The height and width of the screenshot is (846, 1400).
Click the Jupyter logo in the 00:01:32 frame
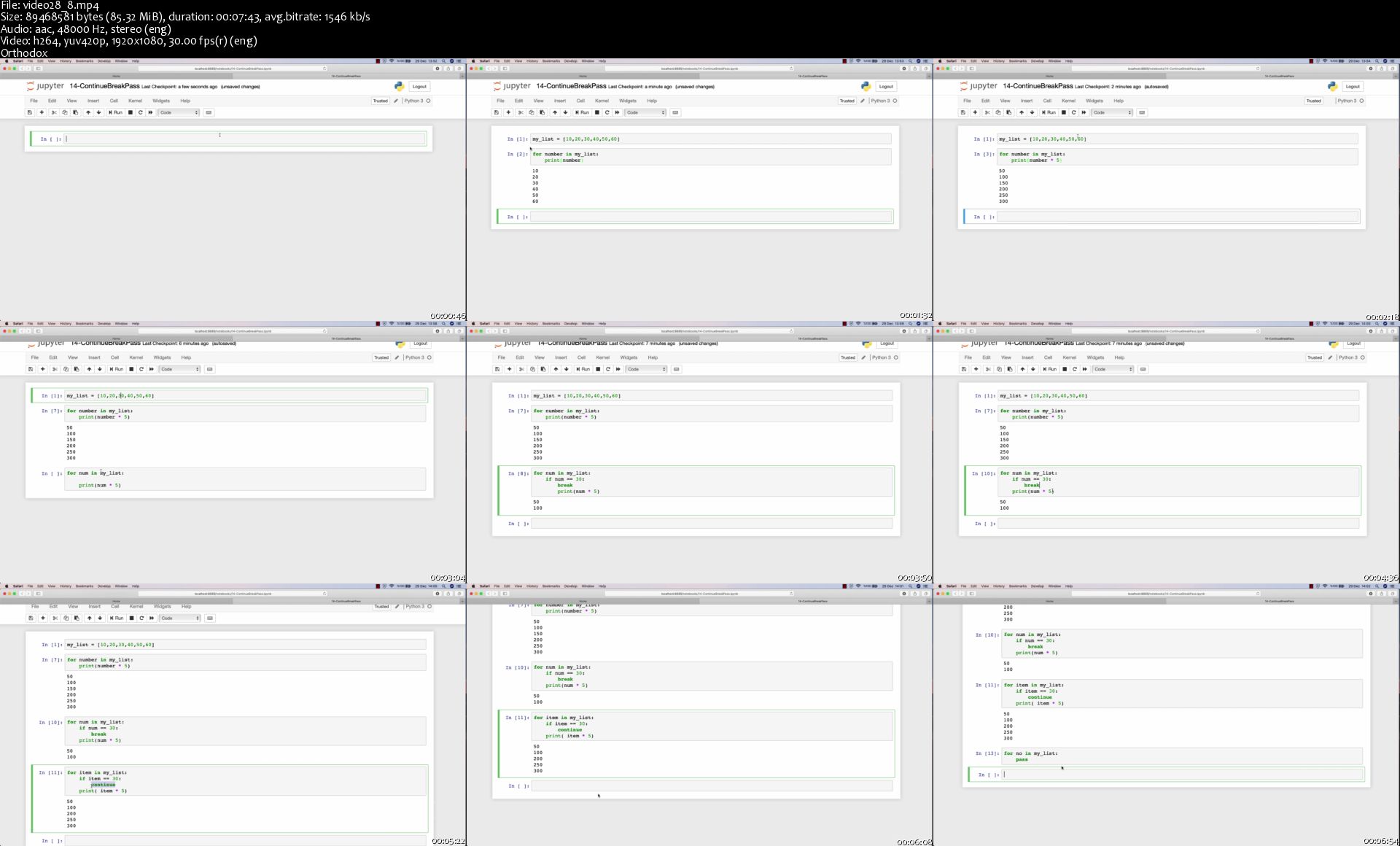tap(512, 86)
